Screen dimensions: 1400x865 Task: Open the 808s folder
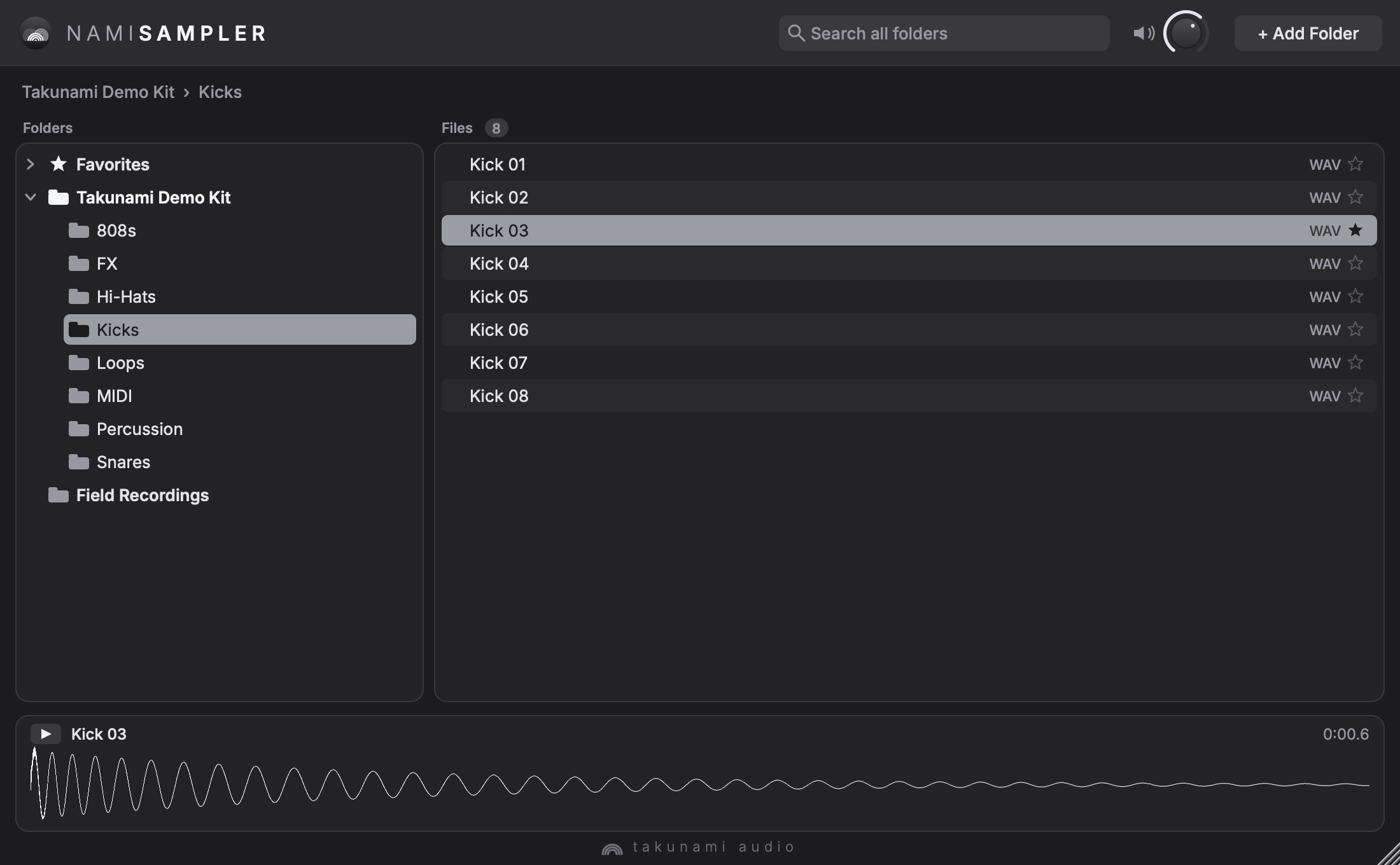pyautogui.click(x=240, y=230)
